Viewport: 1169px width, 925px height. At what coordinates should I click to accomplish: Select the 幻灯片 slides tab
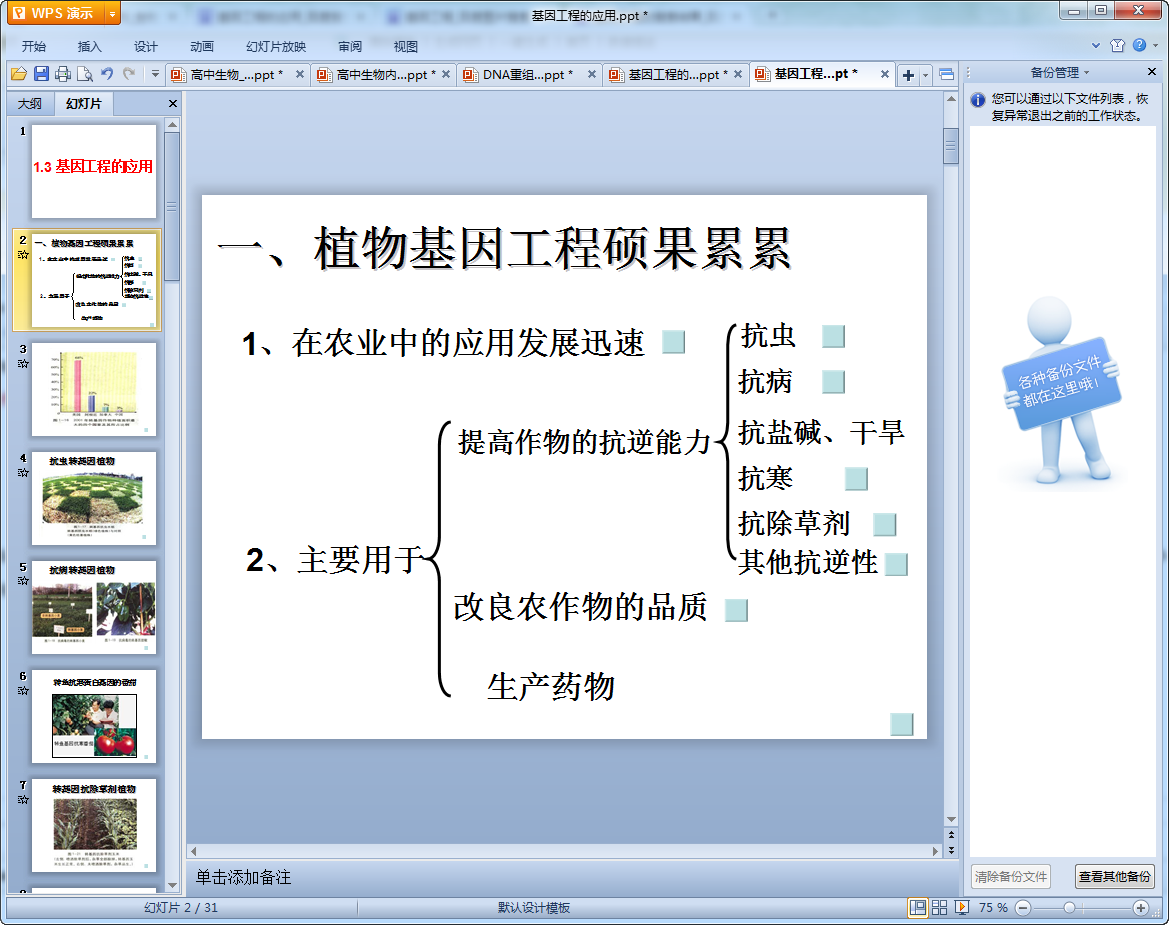[x=84, y=104]
